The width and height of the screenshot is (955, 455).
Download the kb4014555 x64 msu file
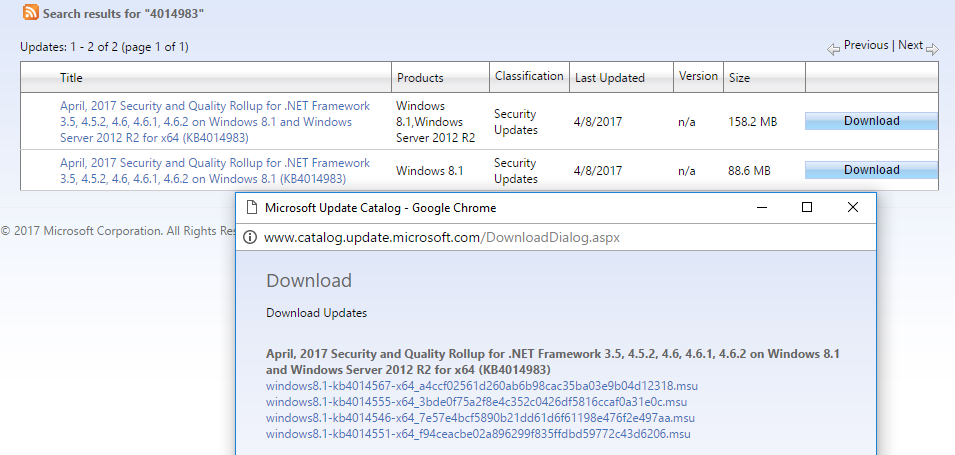point(477,402)
